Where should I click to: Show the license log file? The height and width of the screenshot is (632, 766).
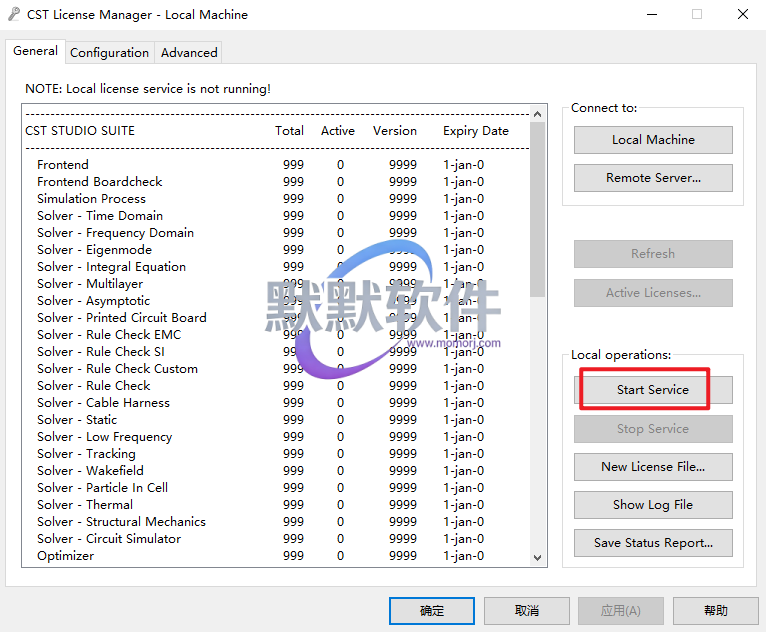click(x=653, y=505)
